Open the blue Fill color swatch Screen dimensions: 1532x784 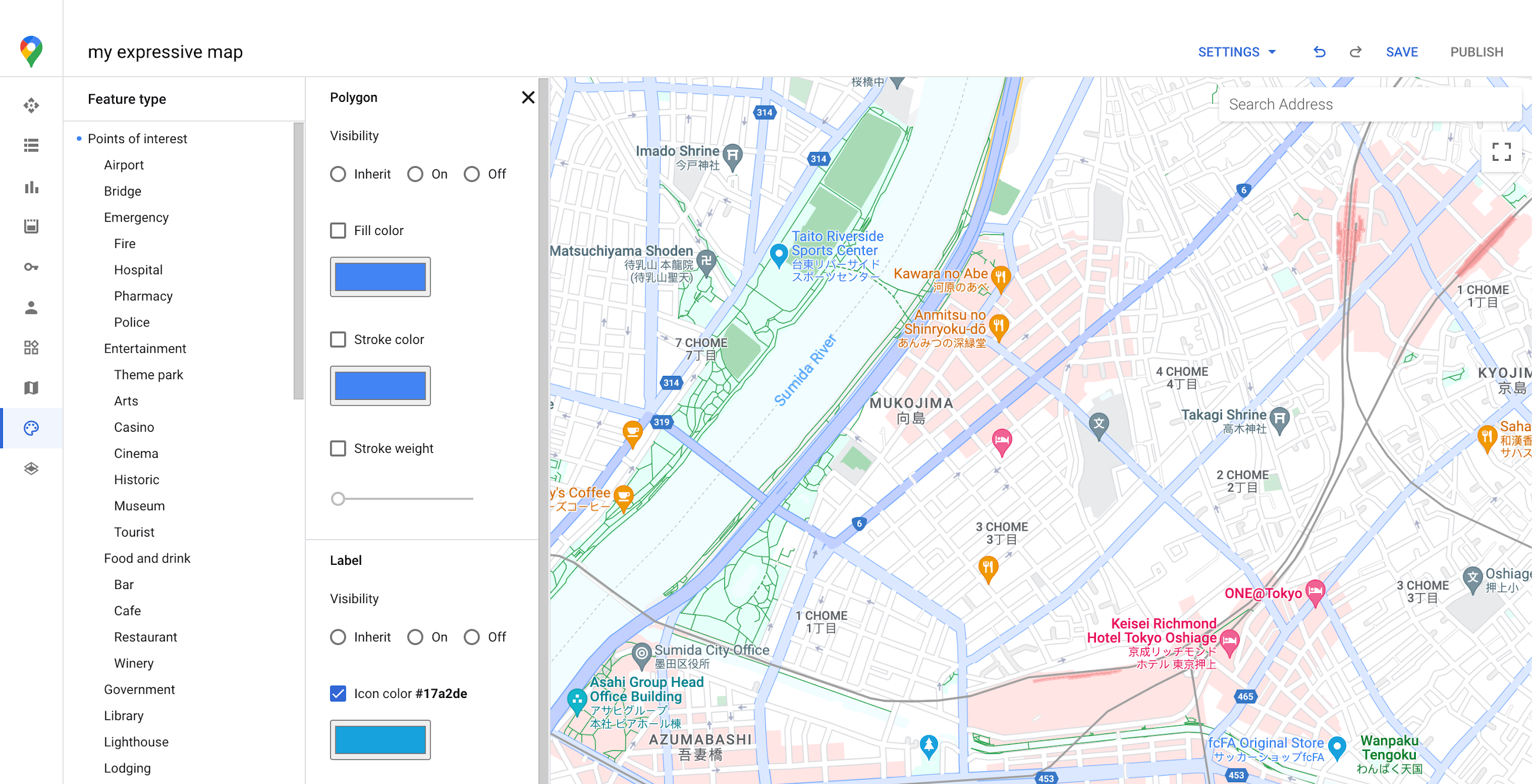click(380, 276)
